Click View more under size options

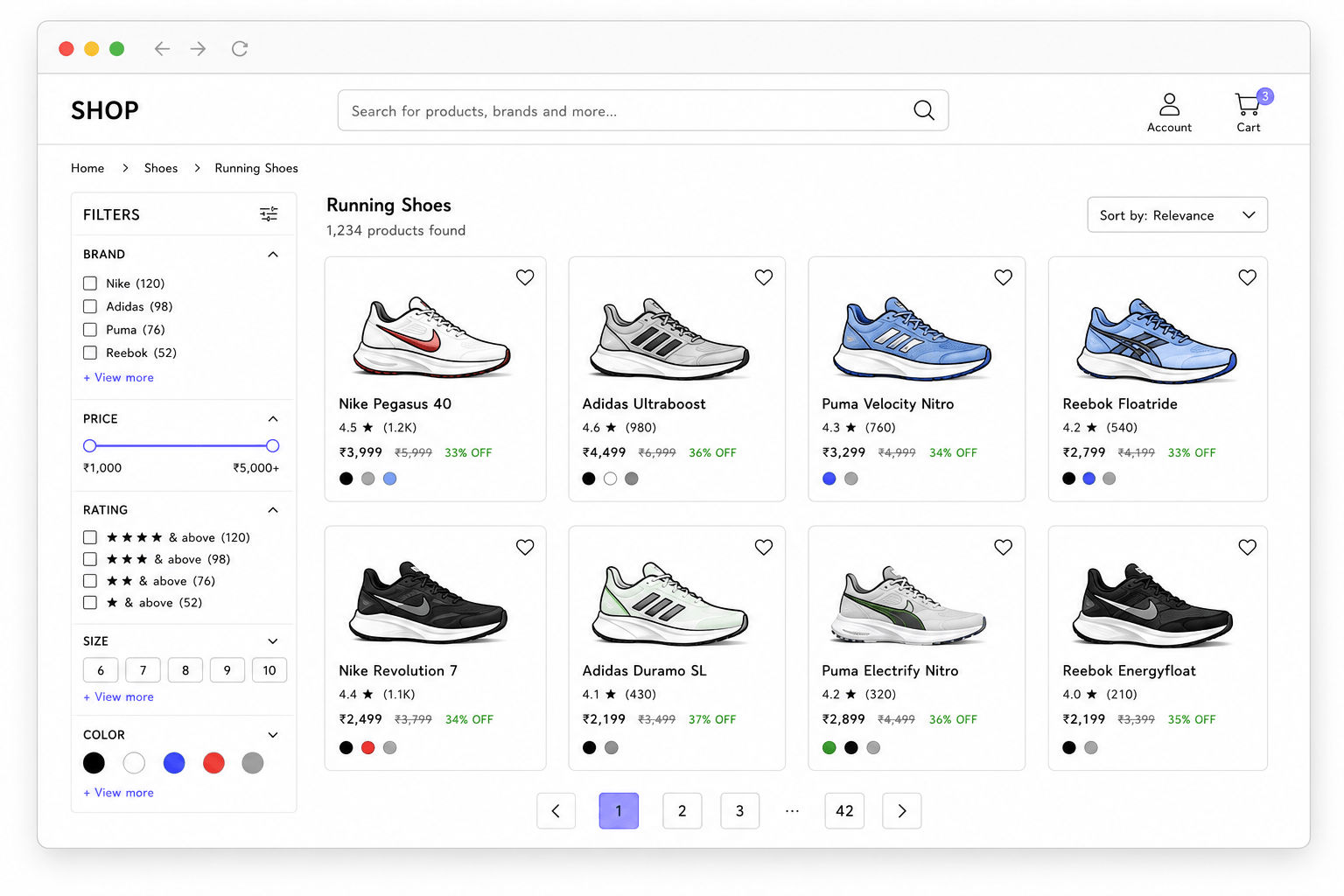(x=119, y=697)
